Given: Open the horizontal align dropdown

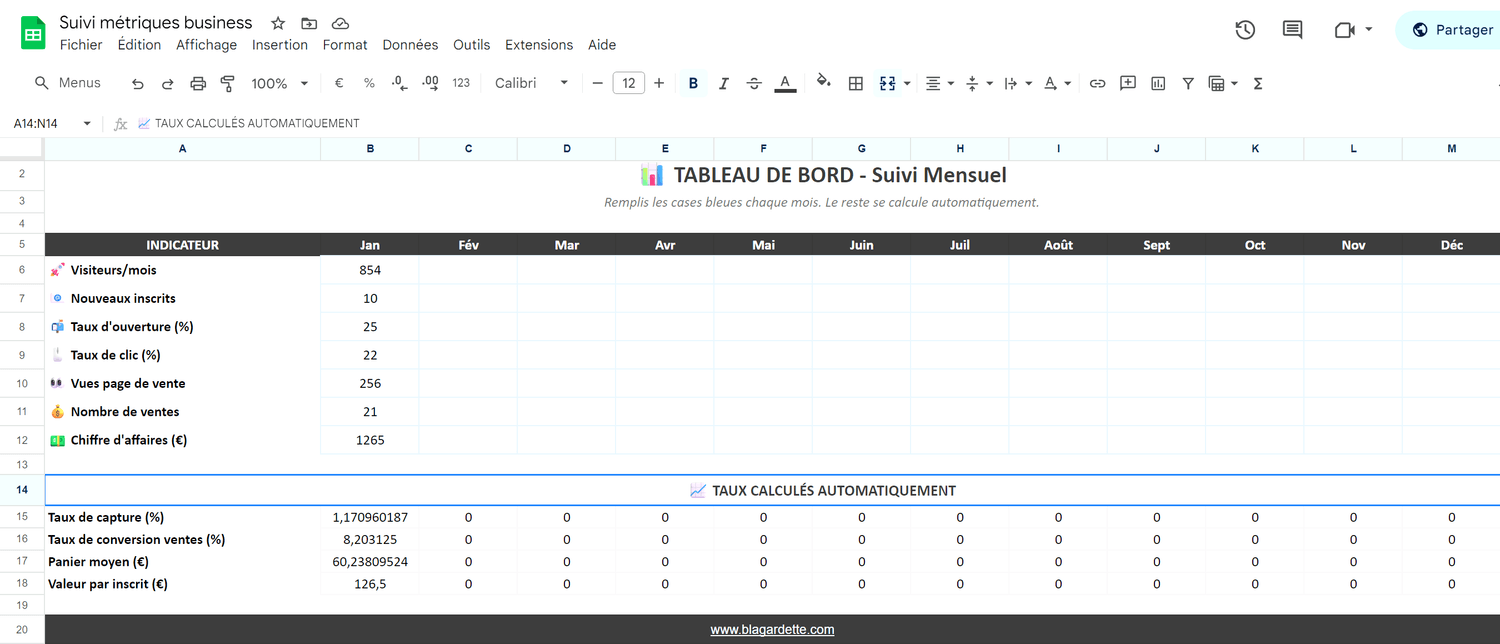Looking at the screenshot, I should click(x=940, y=83).
